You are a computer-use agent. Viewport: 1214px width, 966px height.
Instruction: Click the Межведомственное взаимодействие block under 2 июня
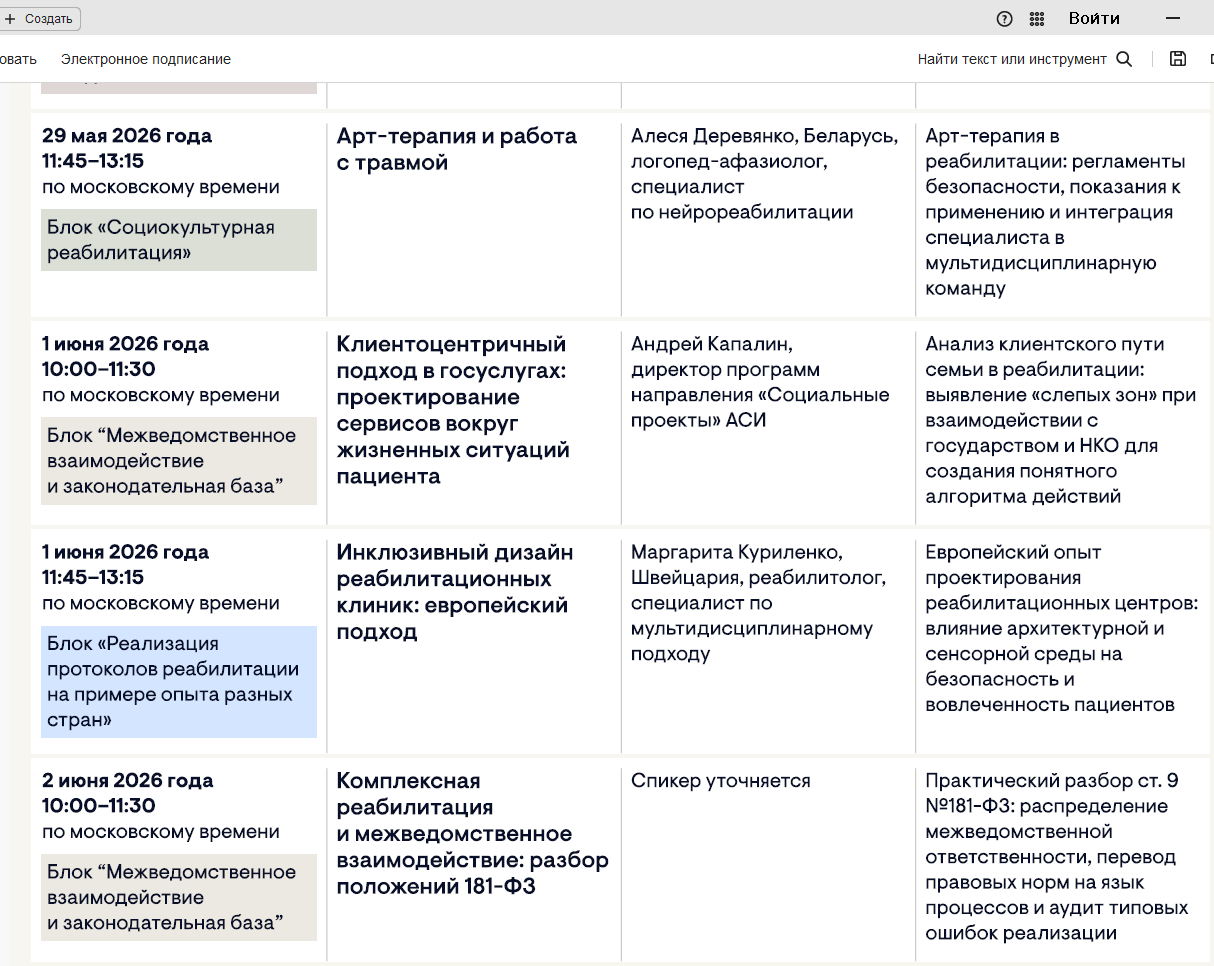pos(179,897)
